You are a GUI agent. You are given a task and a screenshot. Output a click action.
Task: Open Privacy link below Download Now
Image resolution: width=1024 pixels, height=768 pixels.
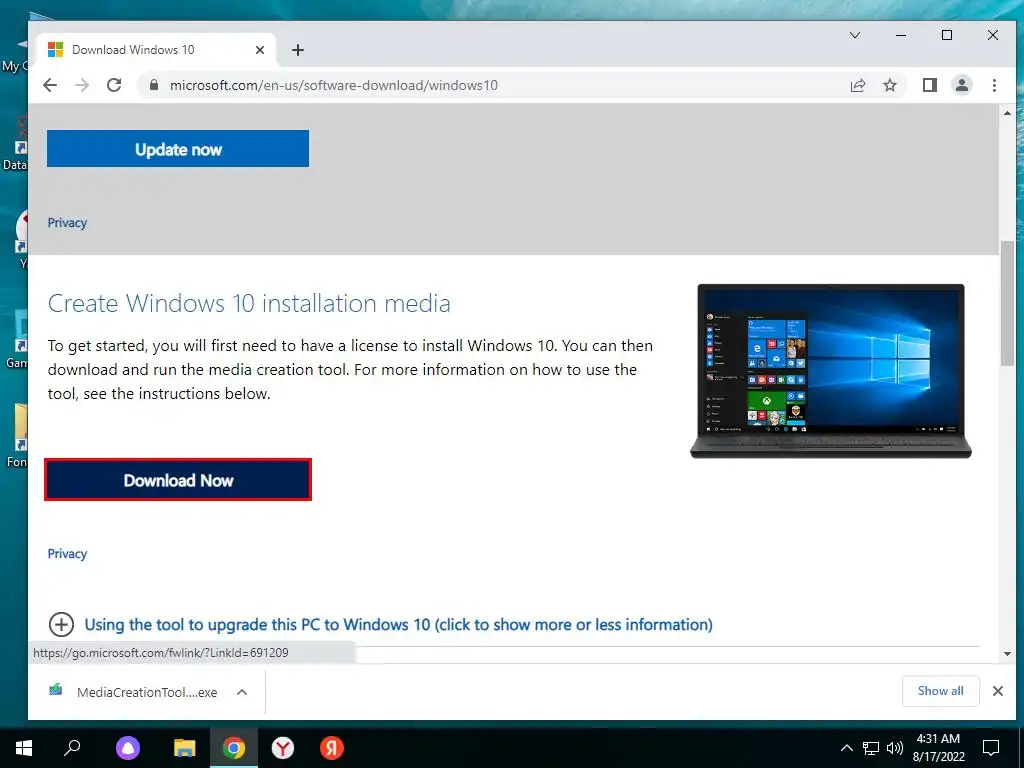pos(67,554)
